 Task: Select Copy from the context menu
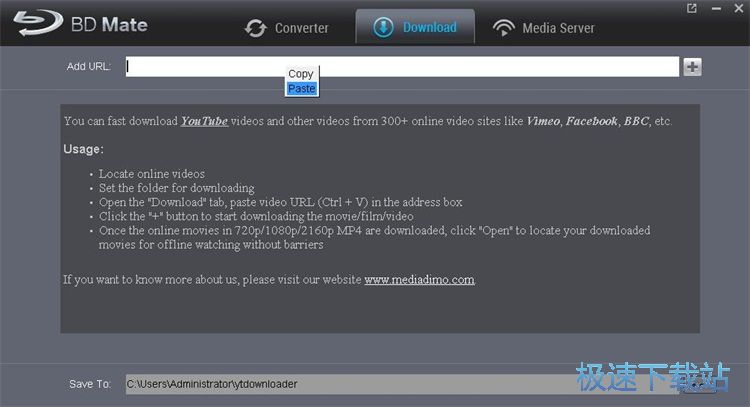click(301, 74)
